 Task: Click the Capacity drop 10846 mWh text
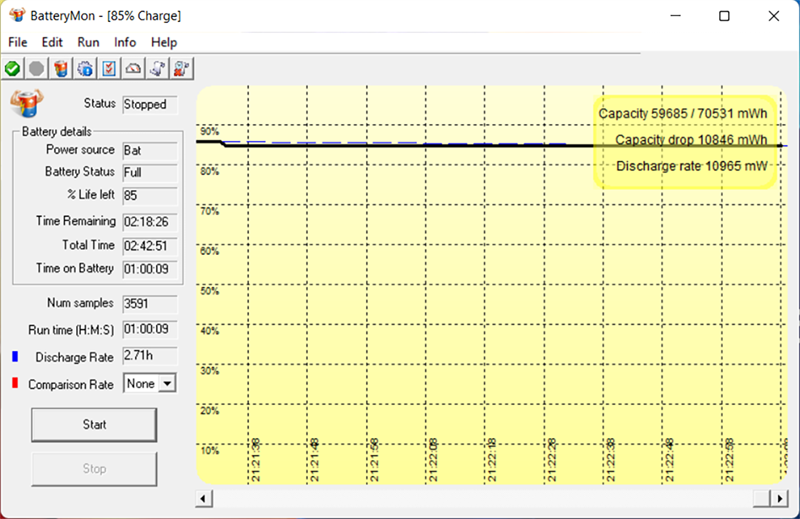691,140
